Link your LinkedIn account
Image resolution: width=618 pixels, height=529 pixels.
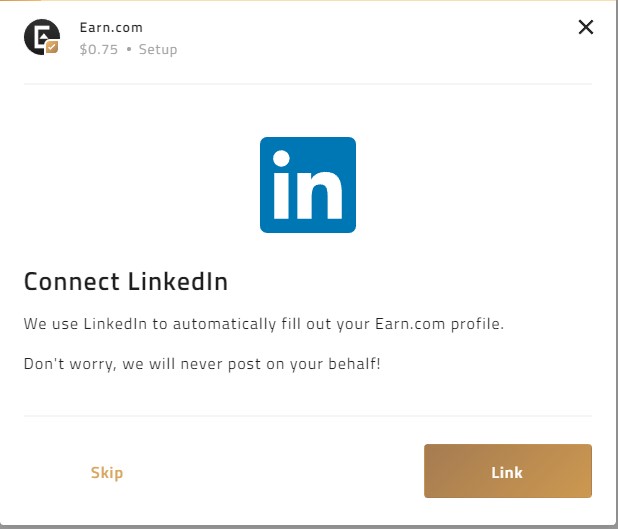pos(507,471)
